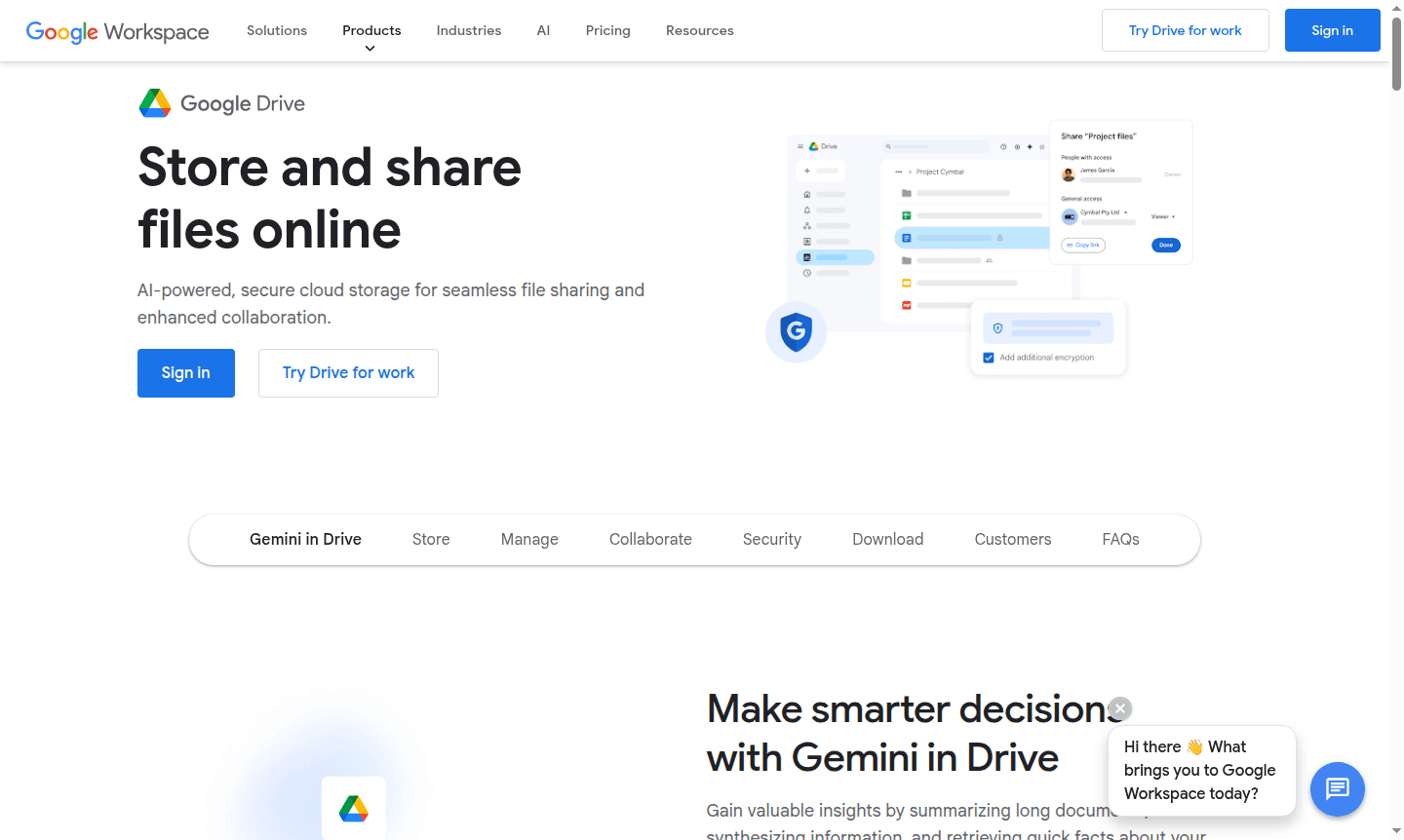Click Done in the Share dialog
Image resolution: width=1404 pixels, height=840 pixels.
point(1166,246)
